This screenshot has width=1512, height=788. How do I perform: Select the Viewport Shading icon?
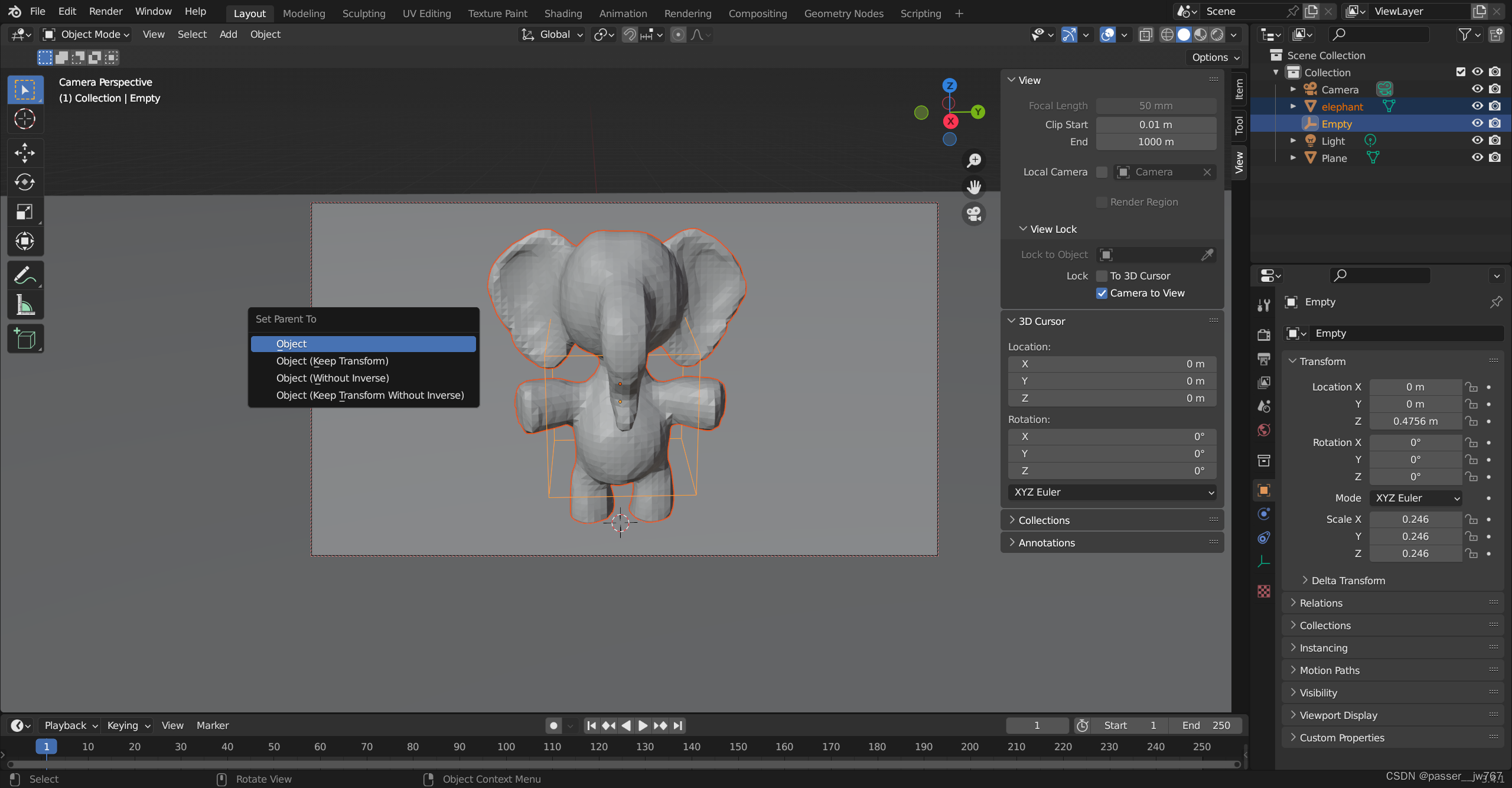click(1184, 34)
